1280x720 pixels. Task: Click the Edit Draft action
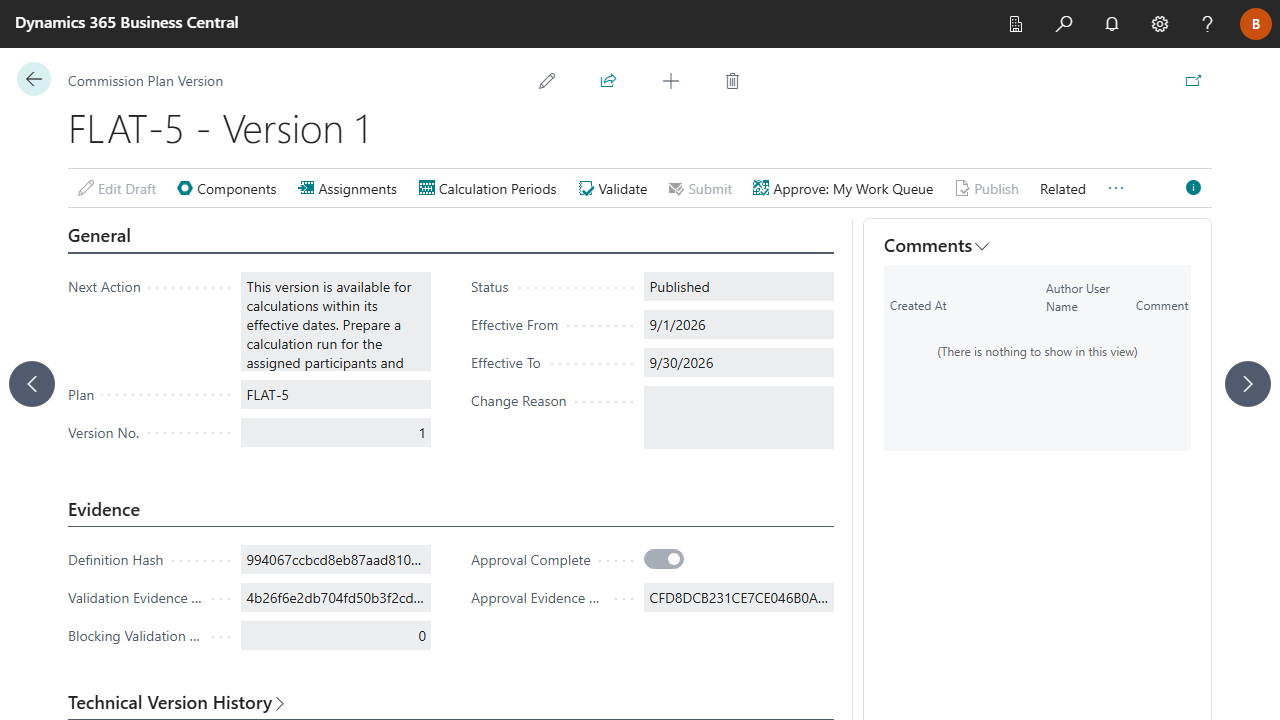(118, 189)
